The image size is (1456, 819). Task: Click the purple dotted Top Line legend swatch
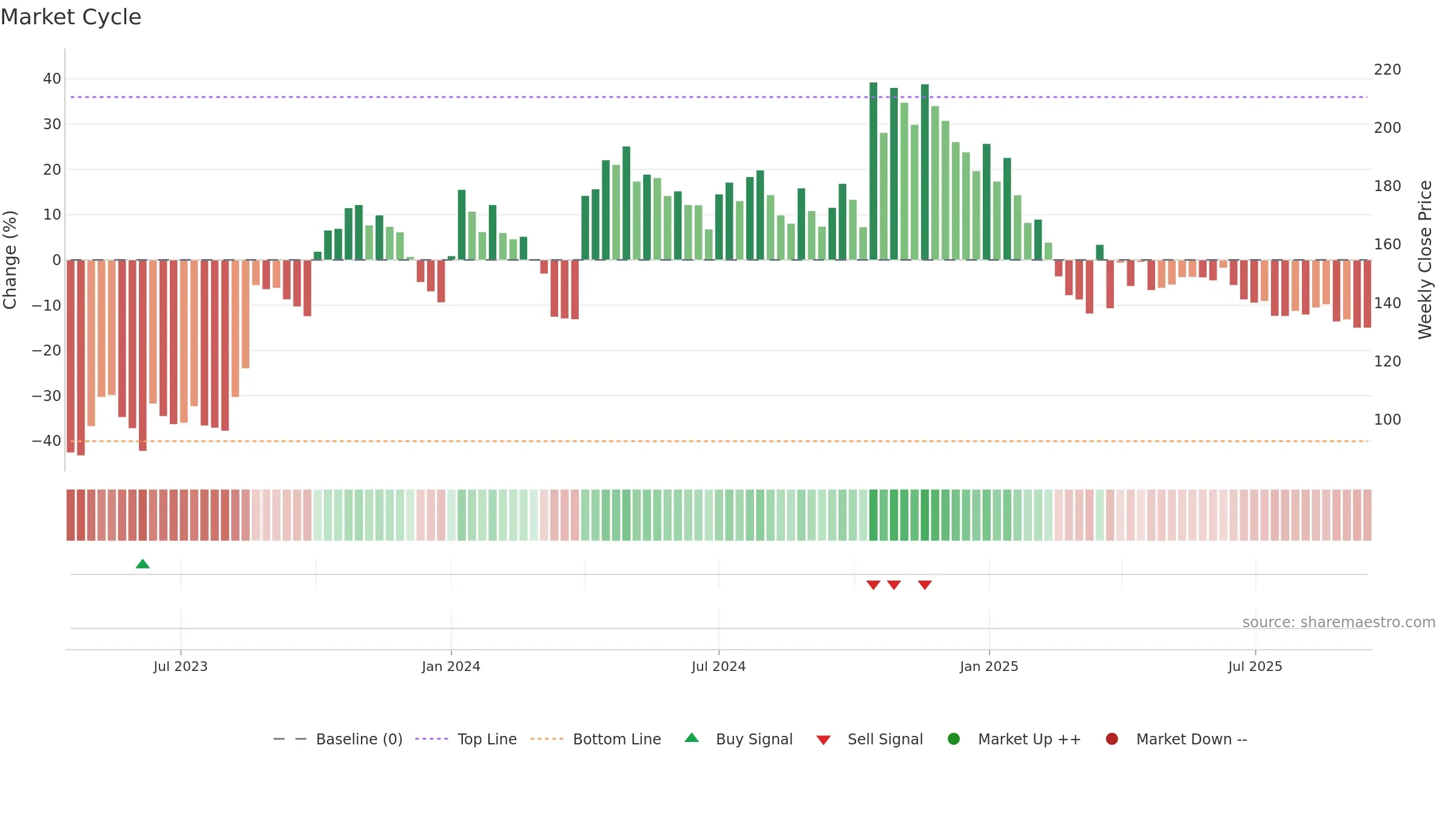pos(431,739)
